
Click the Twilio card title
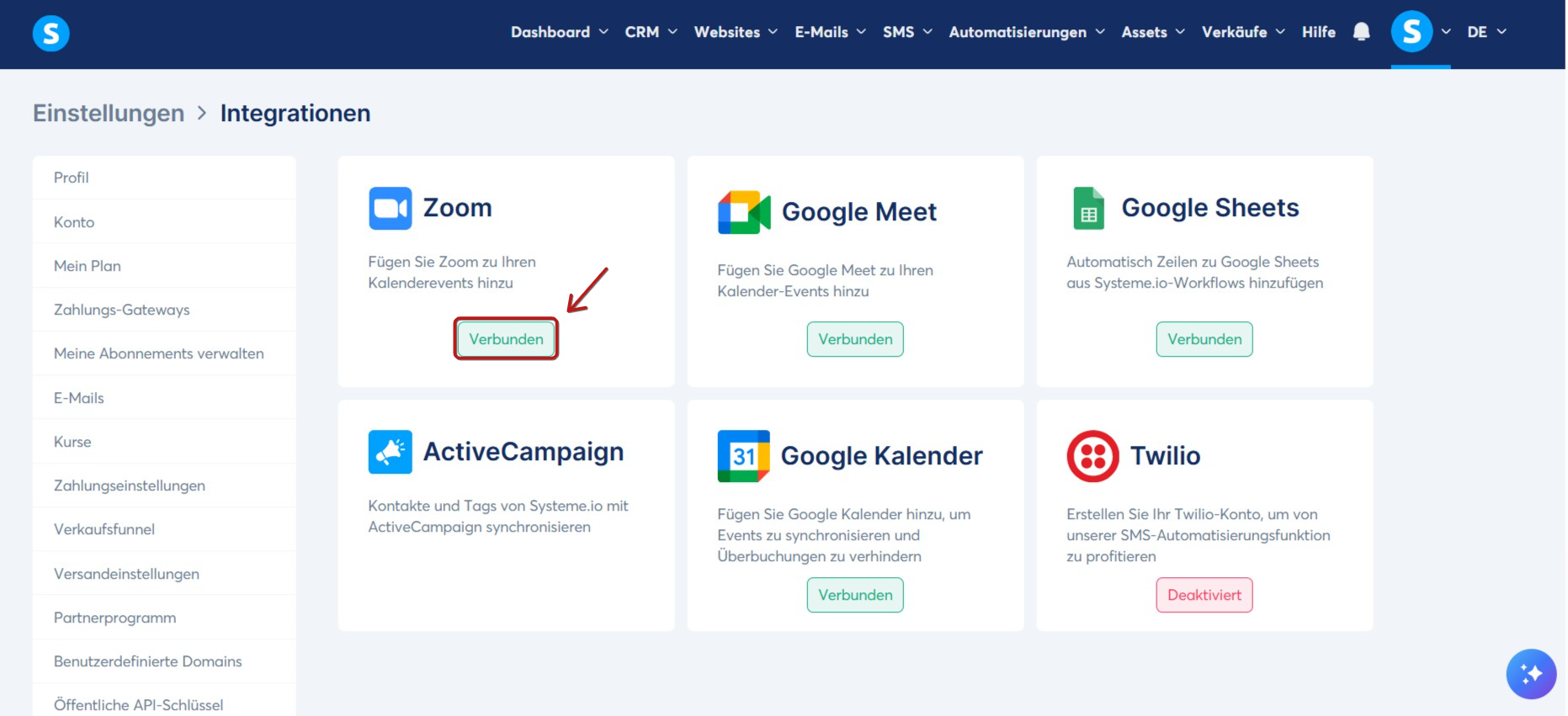coord(1166,456)
